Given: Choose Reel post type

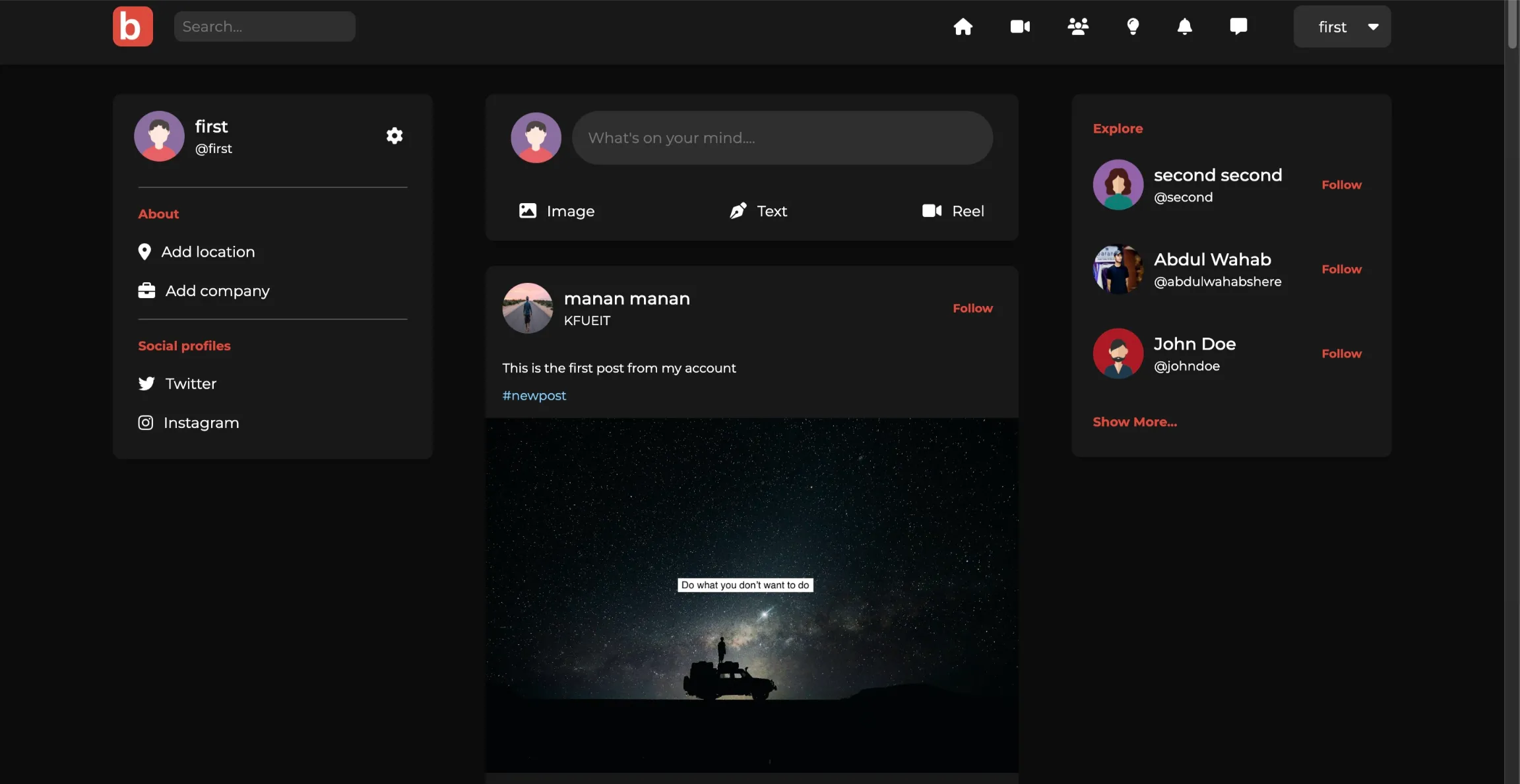Looking at the screenshot, I should coord(953,211).
